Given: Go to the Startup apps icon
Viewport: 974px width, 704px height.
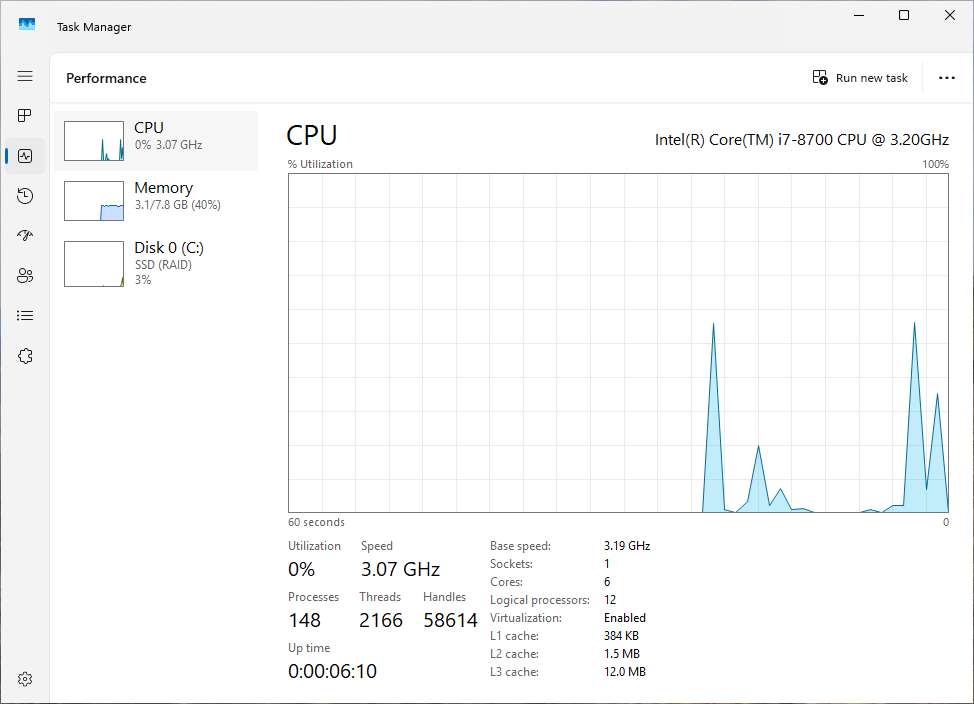Looking at the screenshot, I should [25, 236].
